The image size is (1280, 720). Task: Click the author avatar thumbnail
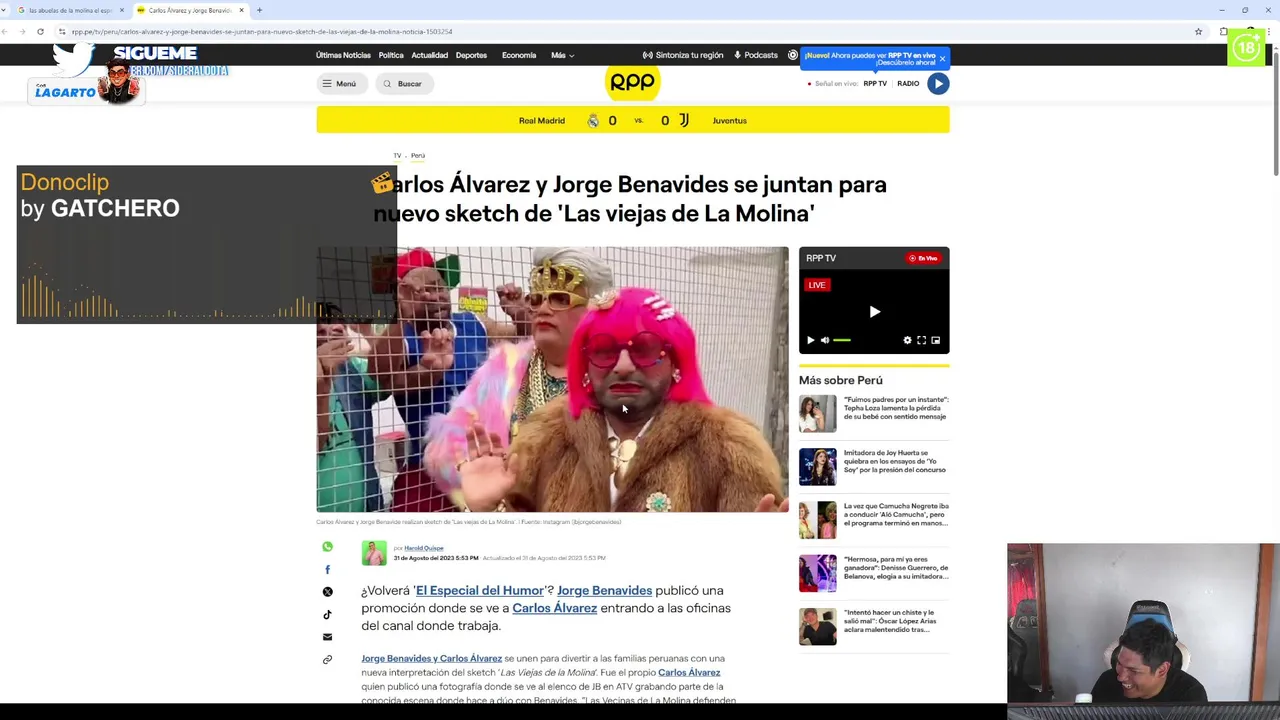coord(374,553)
